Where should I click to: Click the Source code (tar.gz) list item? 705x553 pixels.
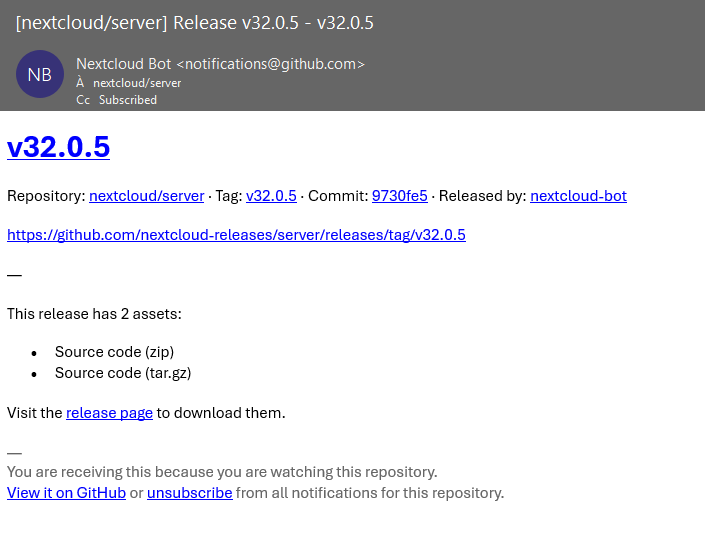click(x=123, y=373)
